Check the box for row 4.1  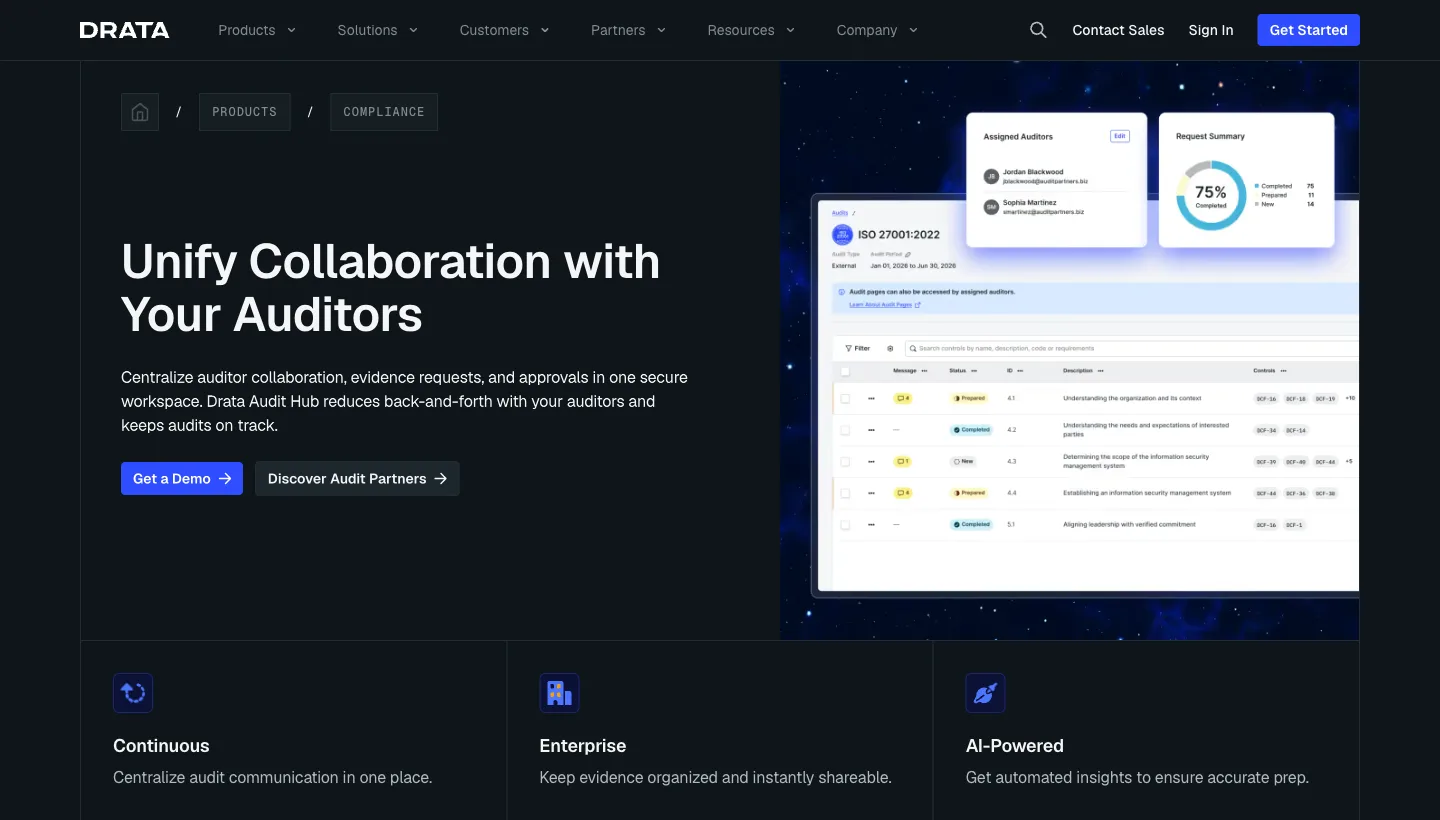(x=845, y=398)
